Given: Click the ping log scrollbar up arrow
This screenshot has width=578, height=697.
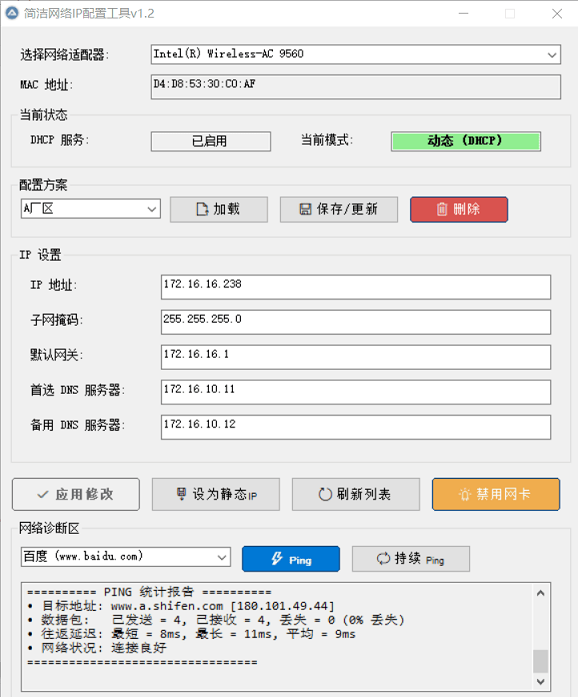Looking at the screenshot, I should click(x=541, y=593).
